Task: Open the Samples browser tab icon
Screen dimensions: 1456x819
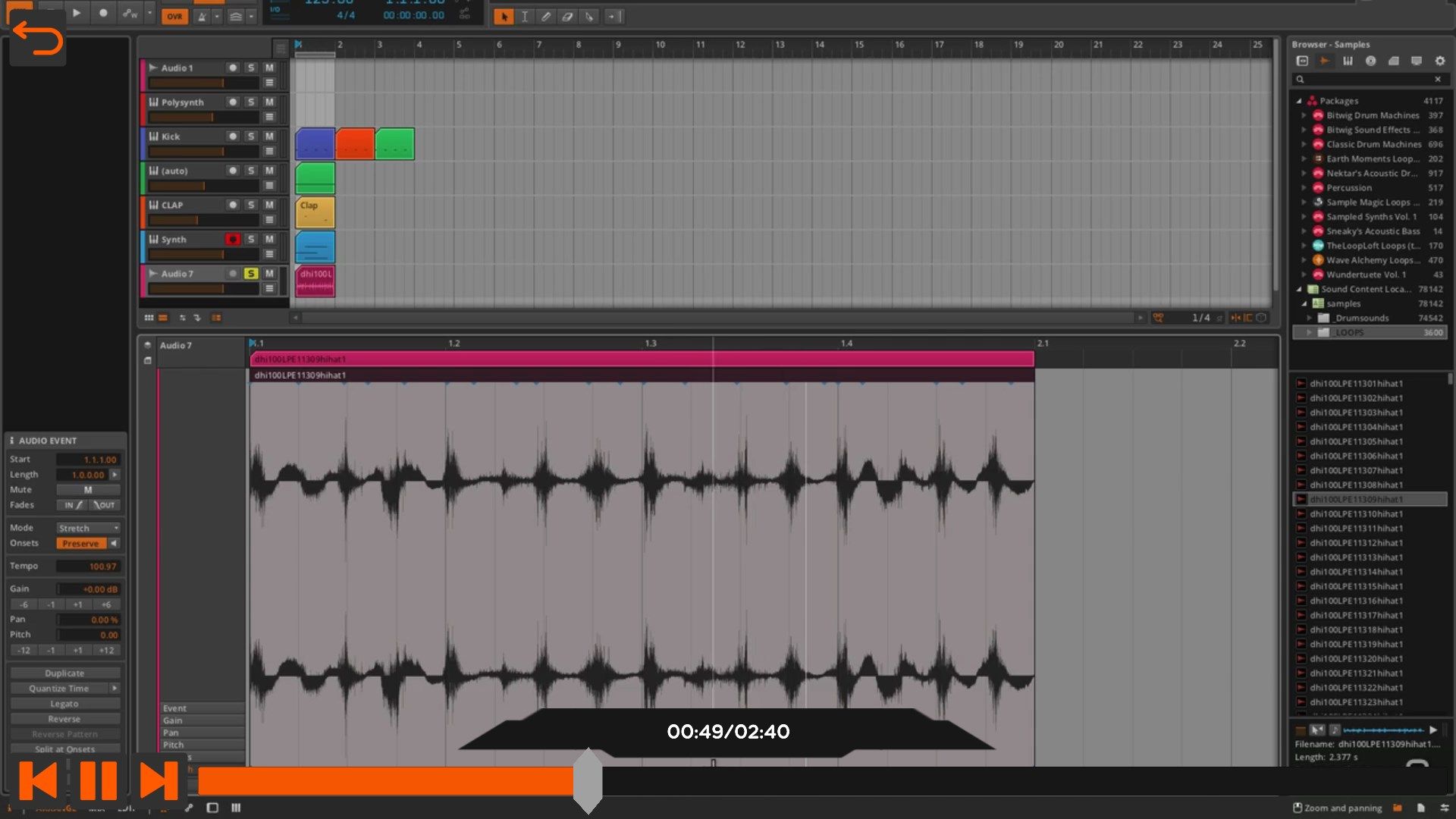Action: pos(1325,61)
